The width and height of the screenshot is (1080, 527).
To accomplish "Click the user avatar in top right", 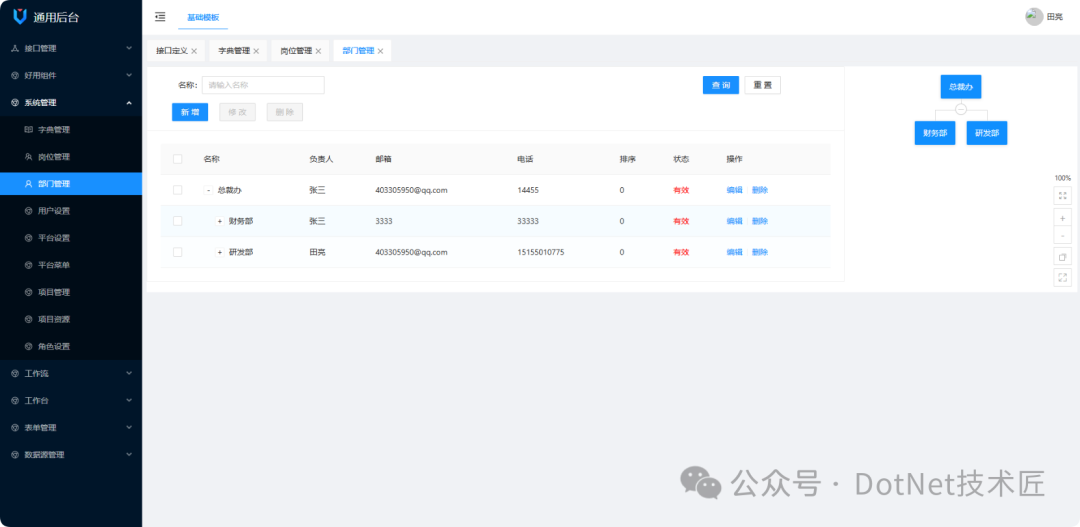I will 1034,17.
